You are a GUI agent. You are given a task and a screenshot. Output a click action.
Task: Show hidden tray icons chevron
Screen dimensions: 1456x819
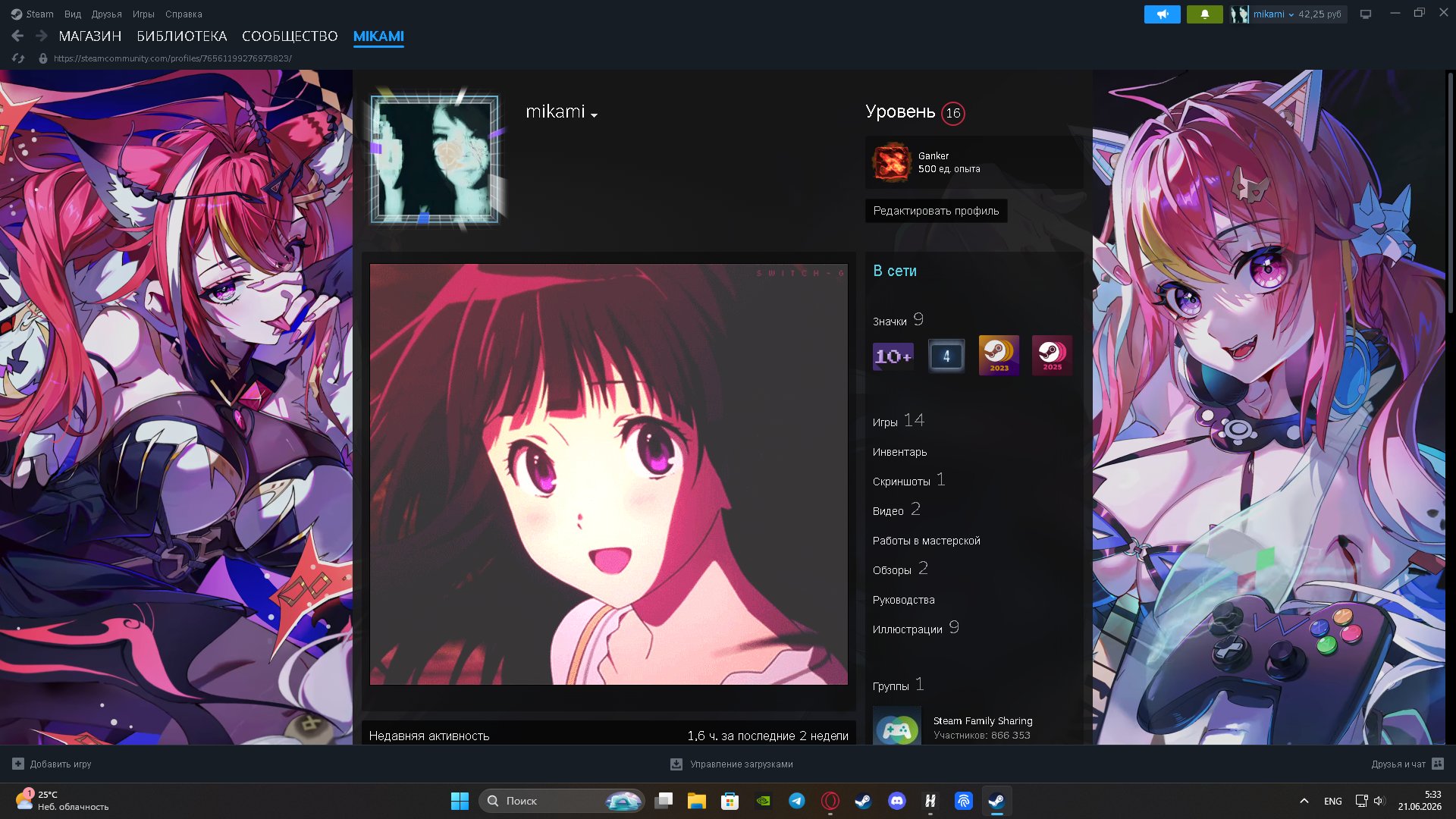1304,801
